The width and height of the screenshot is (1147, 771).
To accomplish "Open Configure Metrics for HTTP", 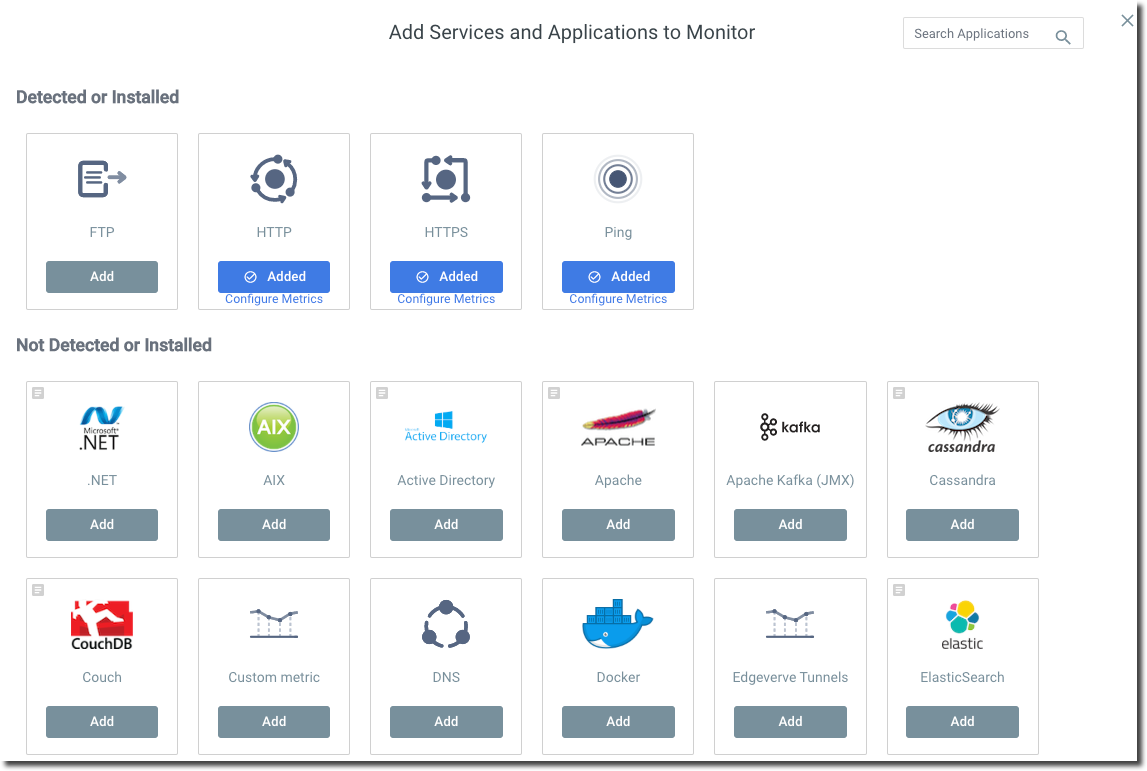I will click(x=273, y=299).
